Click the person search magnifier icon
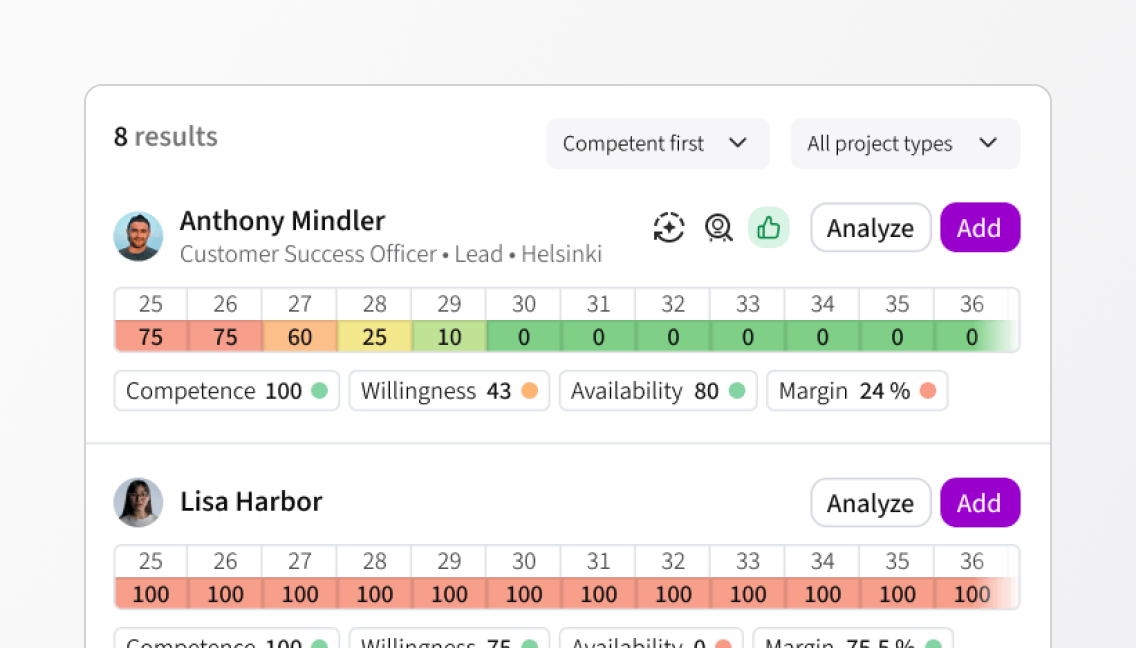This screenshot has width=1136, height=648. (x=718, y=228)
